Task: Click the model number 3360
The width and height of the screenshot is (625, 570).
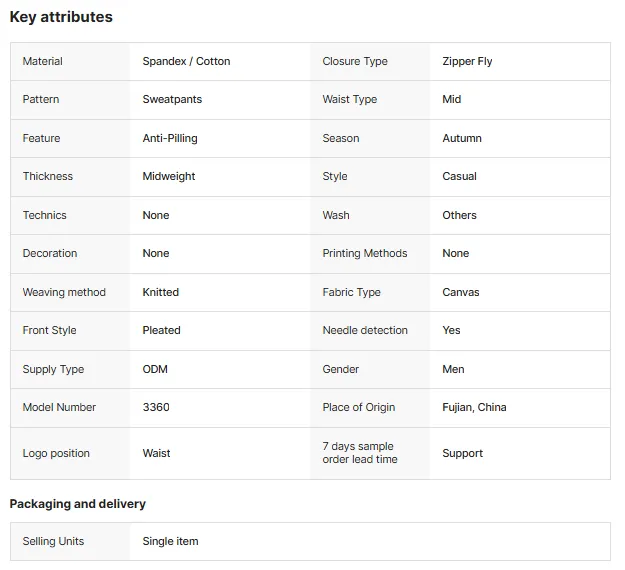Action: click(x=156, y=407)
